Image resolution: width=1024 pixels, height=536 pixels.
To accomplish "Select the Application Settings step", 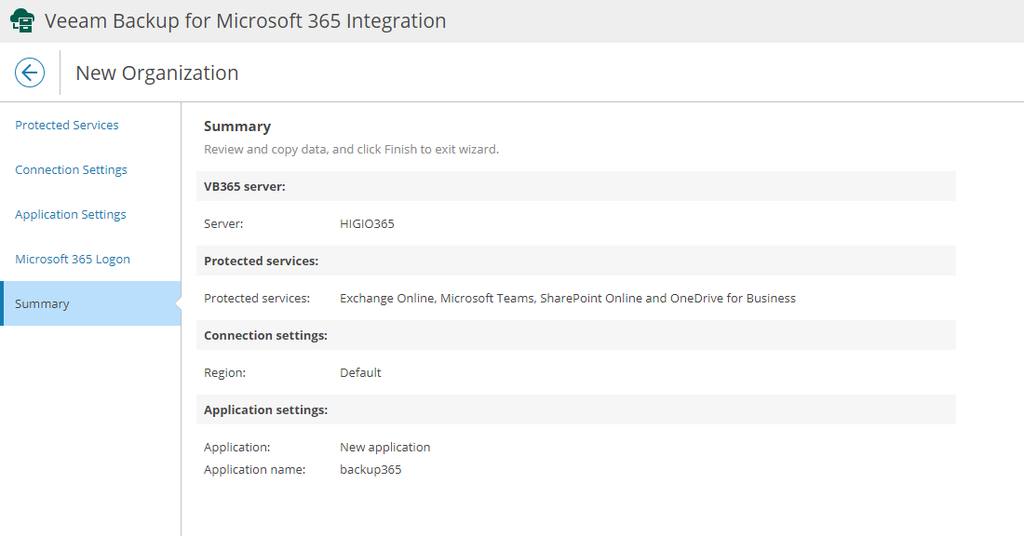I will 71,214.
